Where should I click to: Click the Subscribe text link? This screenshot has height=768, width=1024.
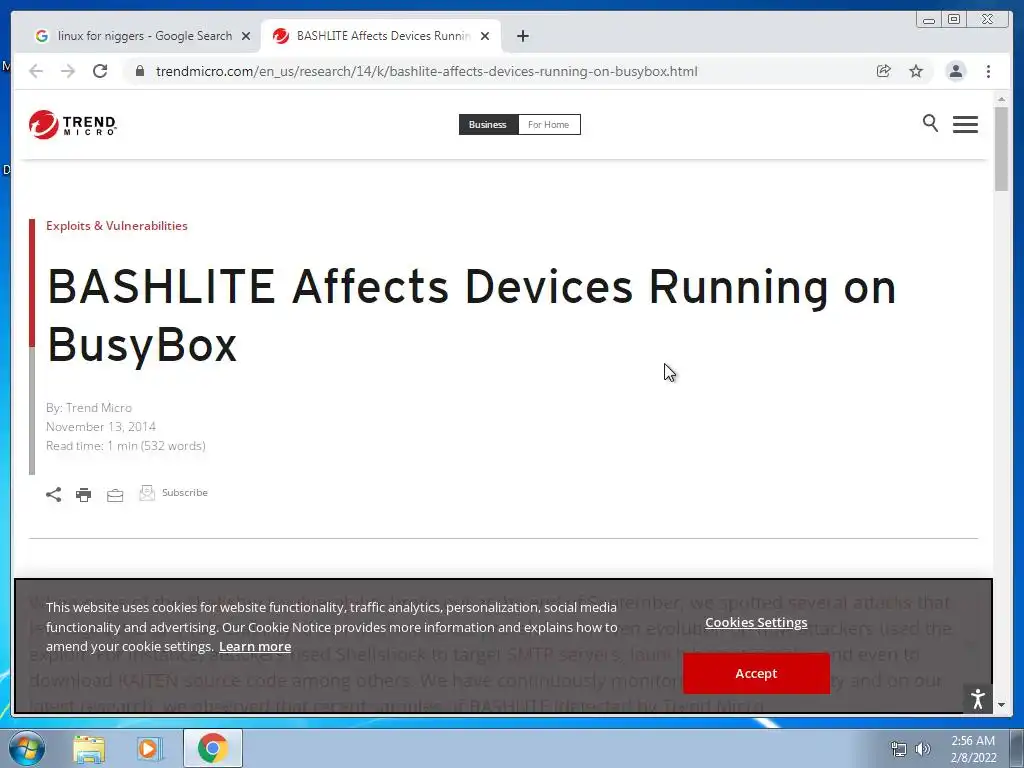pos(185,492)
